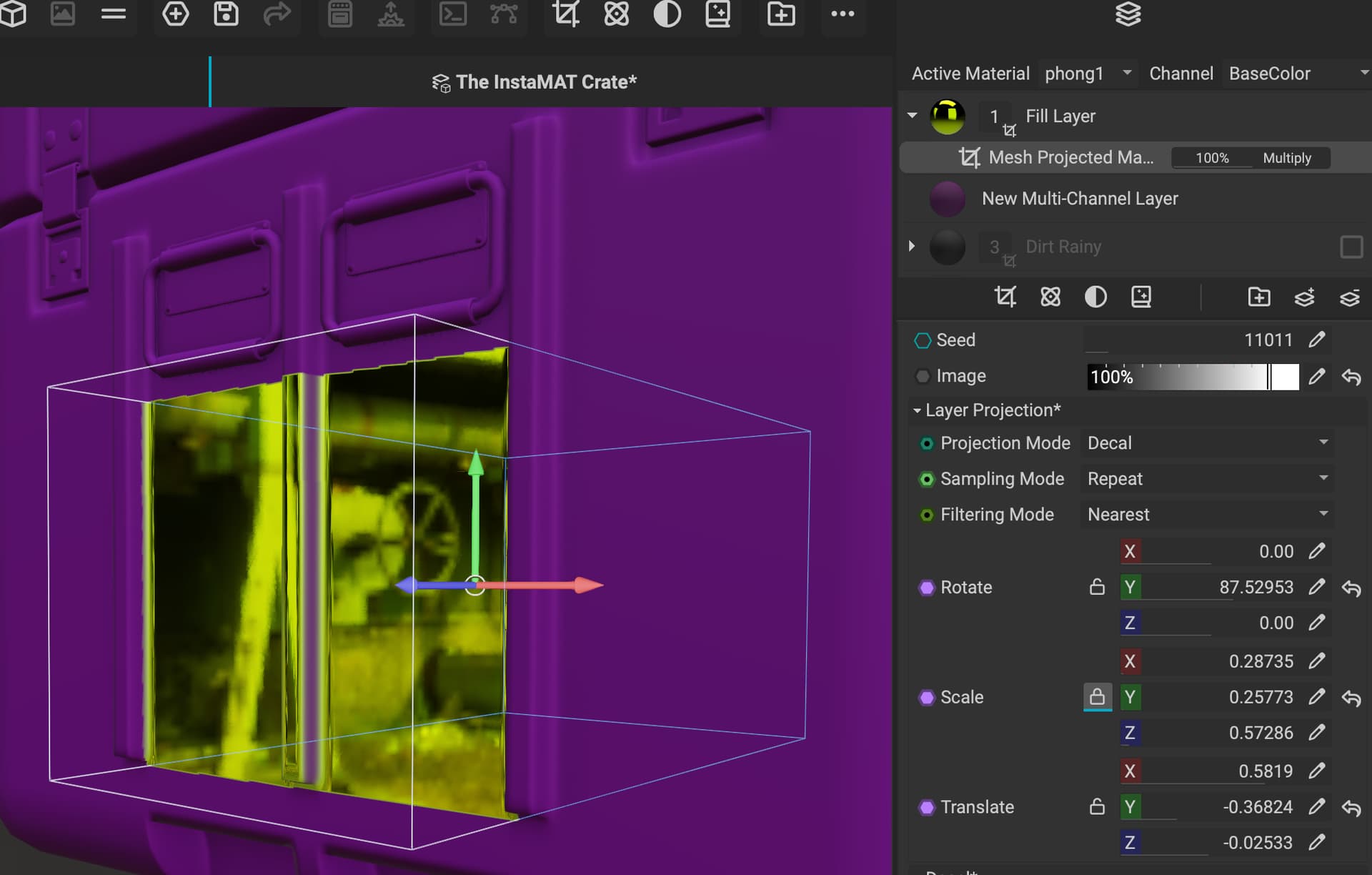The image size is (1372, 875).
Task: Click the redo arrow icon
Action: click(x=277, y=14)
